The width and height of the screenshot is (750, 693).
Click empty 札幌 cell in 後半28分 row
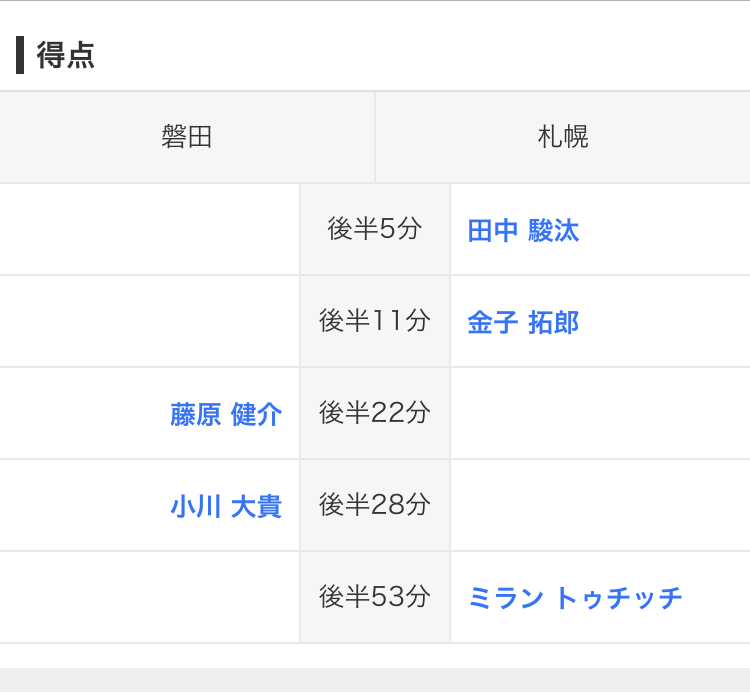click(600, 505)
